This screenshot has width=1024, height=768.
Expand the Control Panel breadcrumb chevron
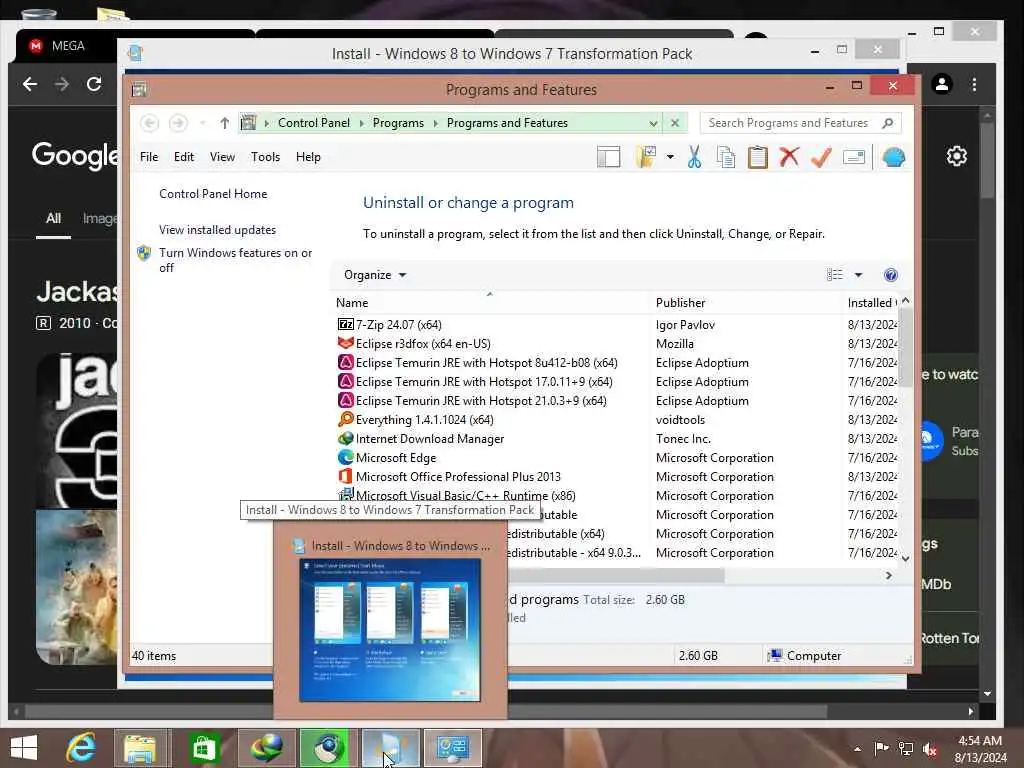(361, 123)
